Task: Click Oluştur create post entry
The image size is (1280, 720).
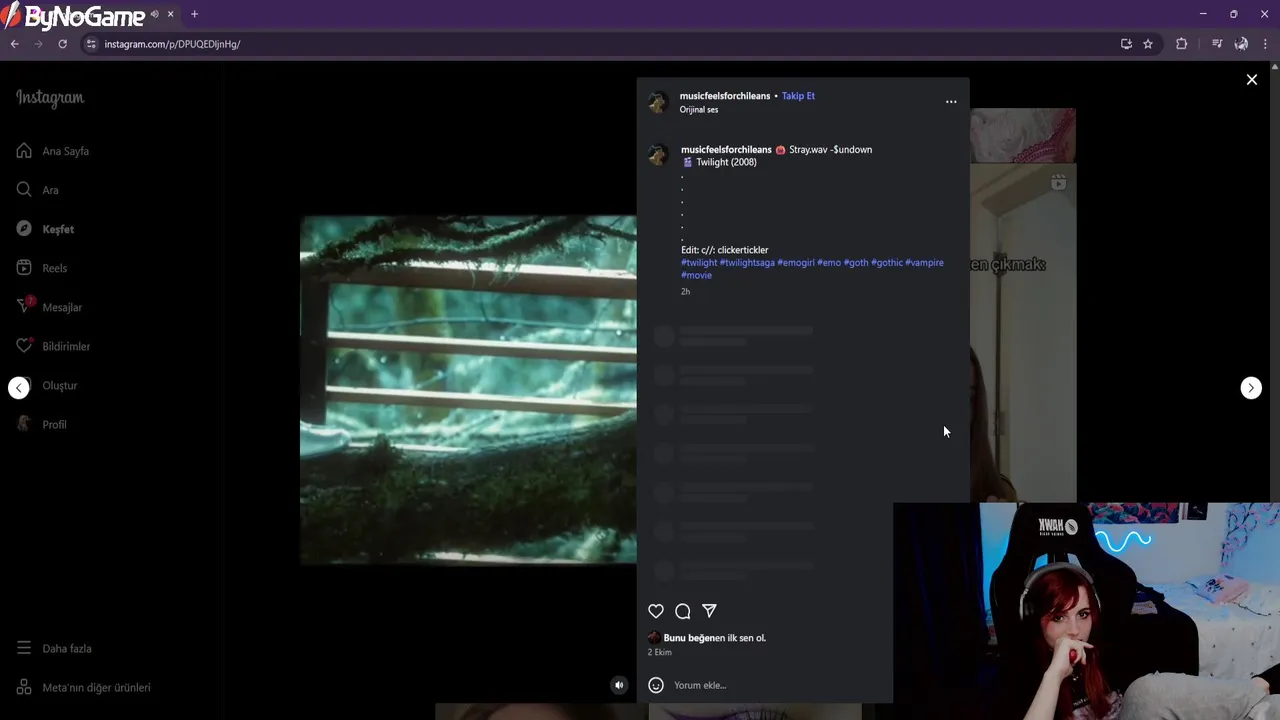Action: coord(47,385)
